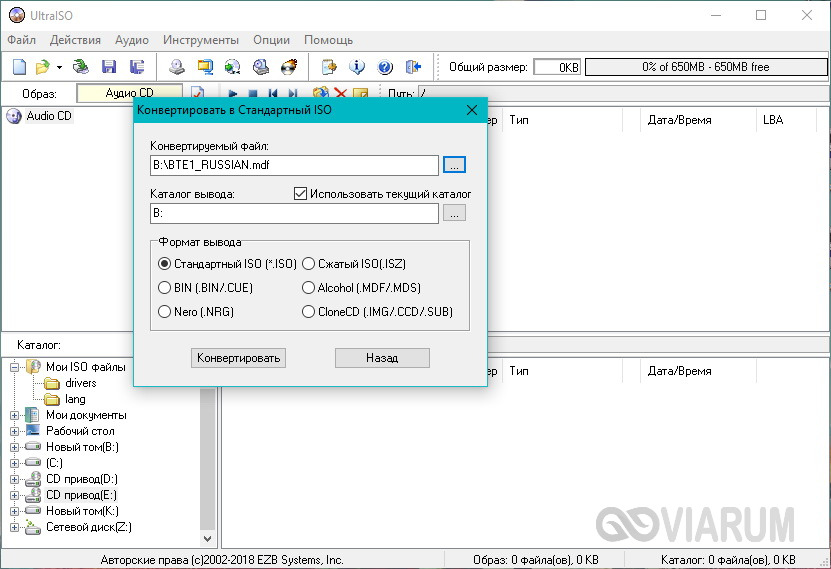Image resolution: width=831 pixels, height=569 pixels.
Task: Open the Опции menu
Action: click(x=271, y=40)
